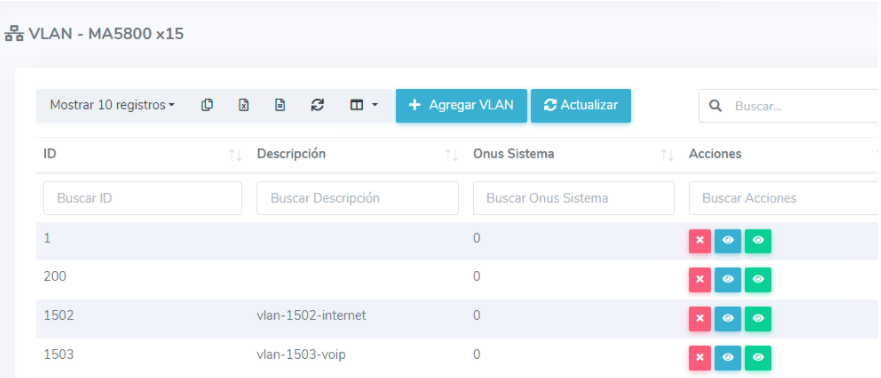Click the Buscar ID filter field
The width and height of the screenshot is (881, 378).
(x=143, y=198)
